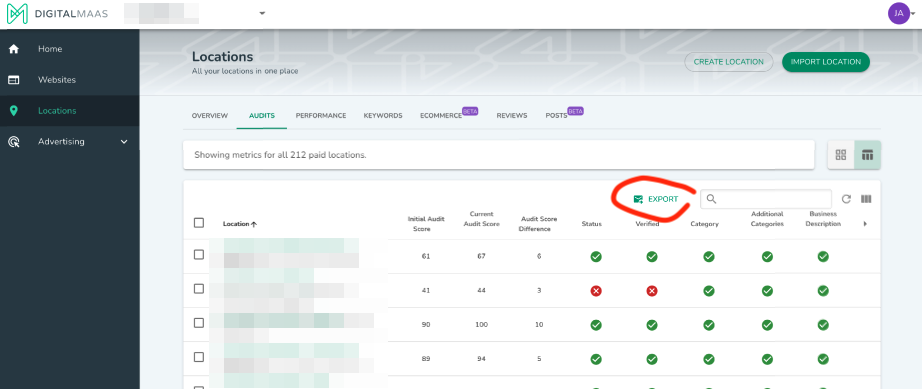Click current audit score value 44
Image resolution: width=922 pixels, height=389 pixels.
(x=482, y=291)
